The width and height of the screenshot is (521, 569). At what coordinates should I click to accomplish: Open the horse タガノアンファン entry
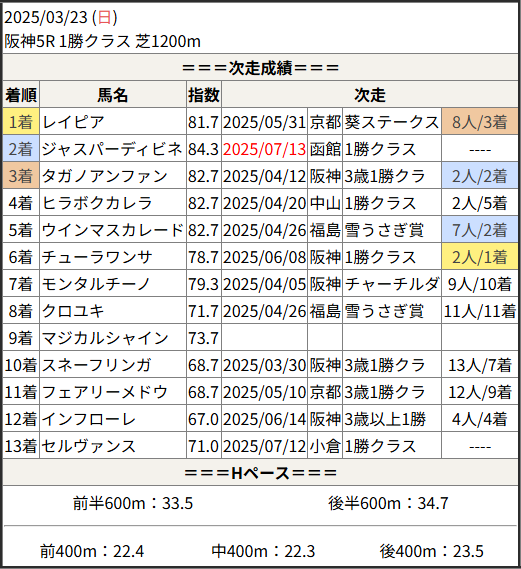[x=105, y=176]
